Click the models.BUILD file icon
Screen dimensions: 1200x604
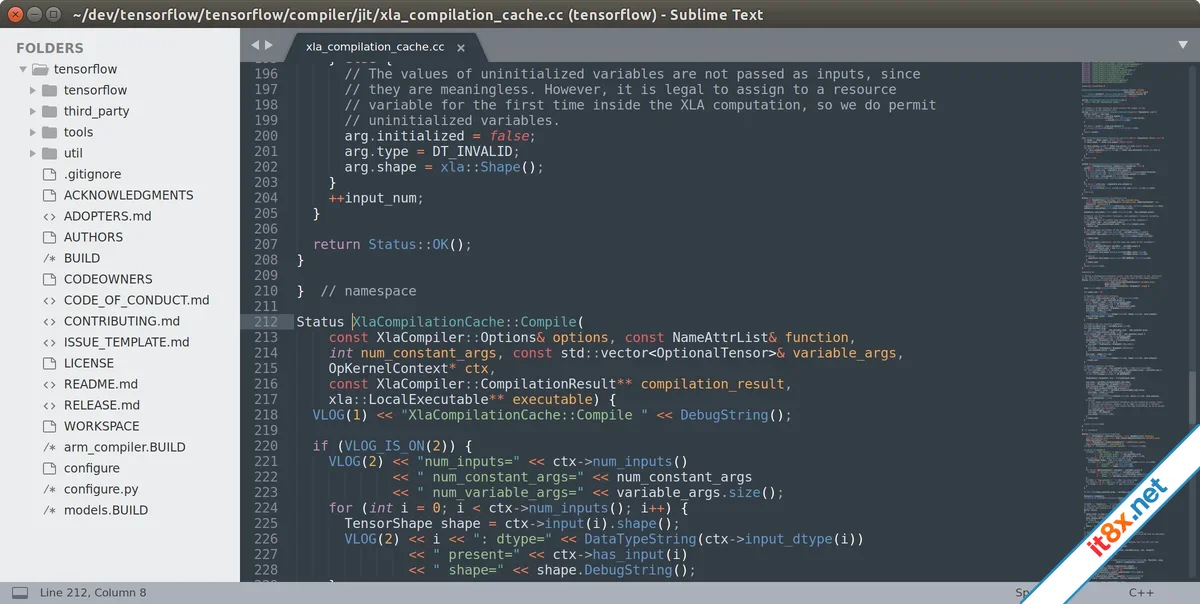[x=49, y=510]
